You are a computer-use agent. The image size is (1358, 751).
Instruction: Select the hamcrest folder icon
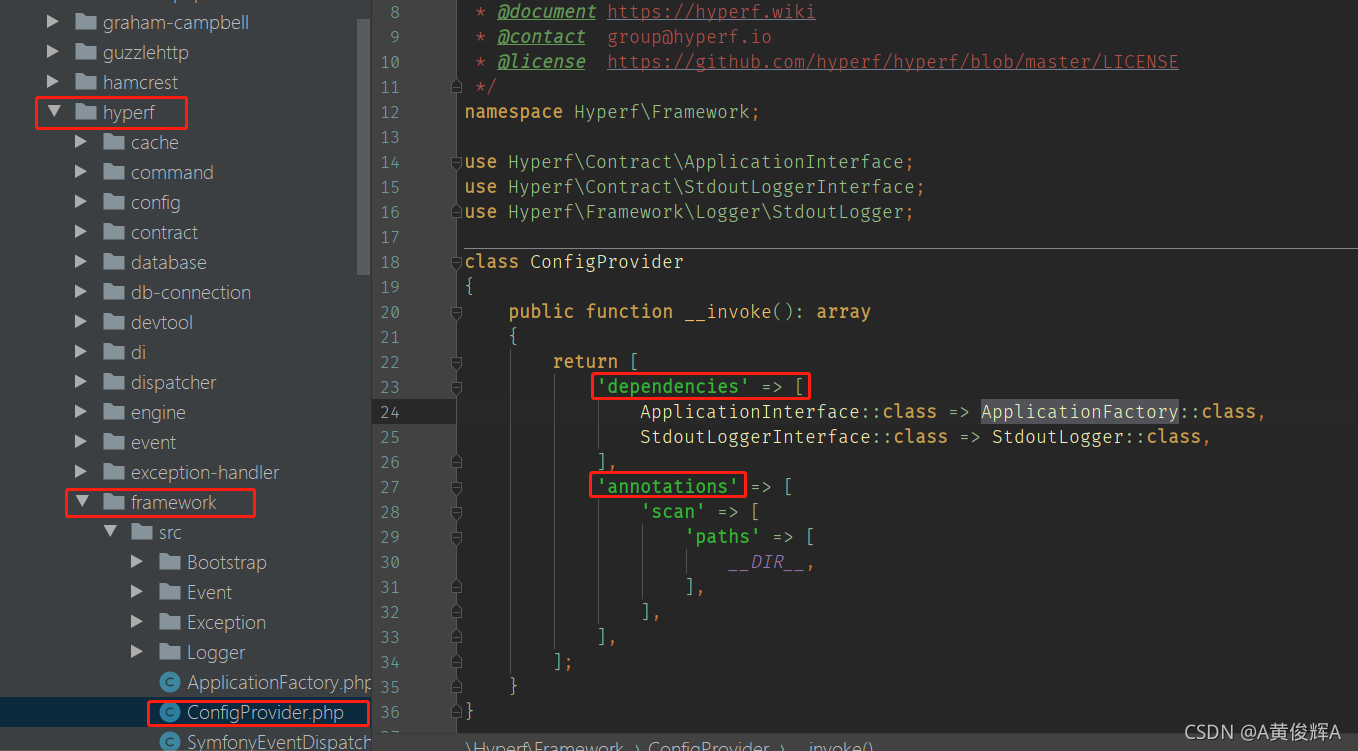[x=85, y=82]
